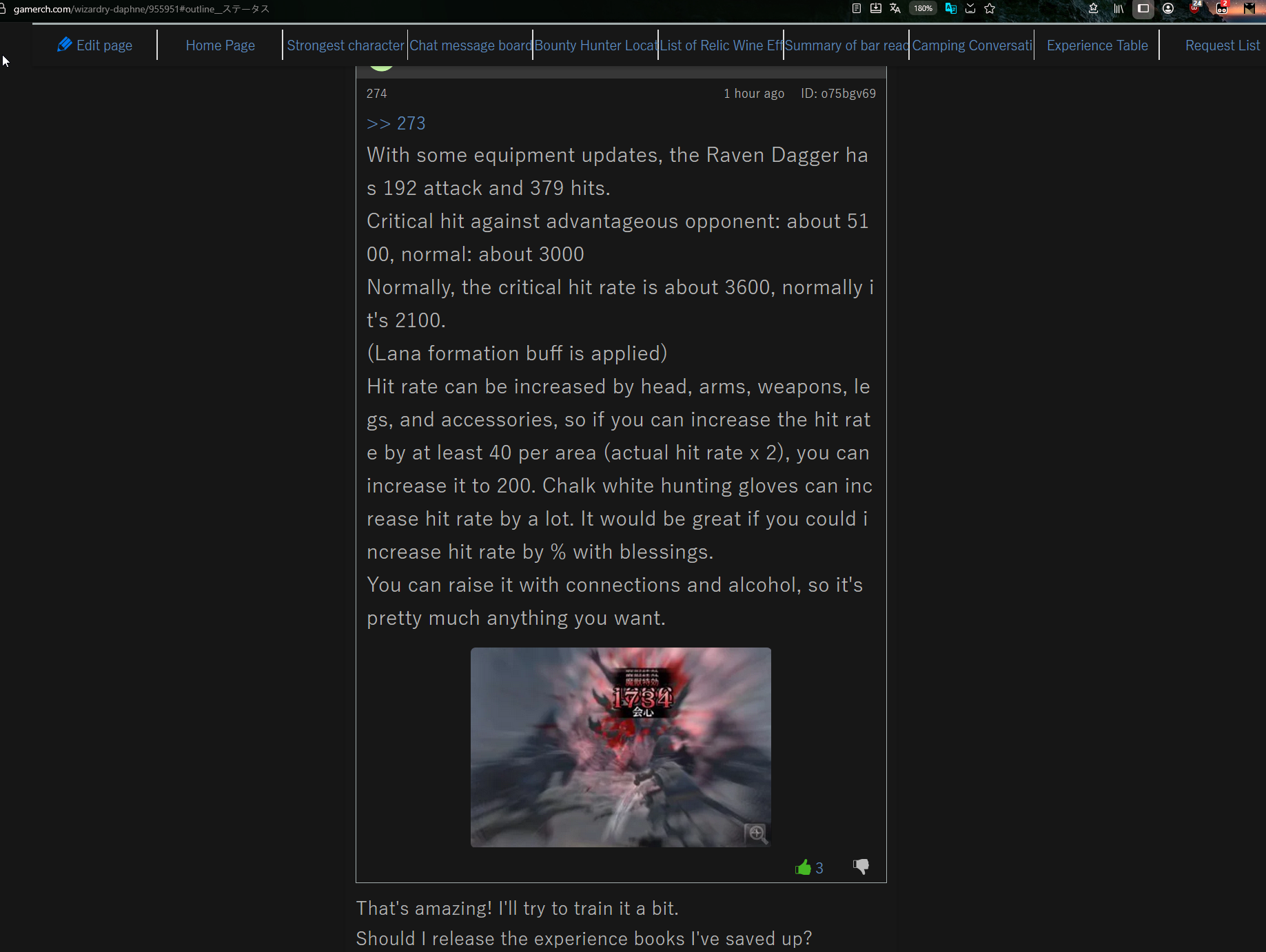Click the thumbs up icon on comment 274

pos(803,867)
